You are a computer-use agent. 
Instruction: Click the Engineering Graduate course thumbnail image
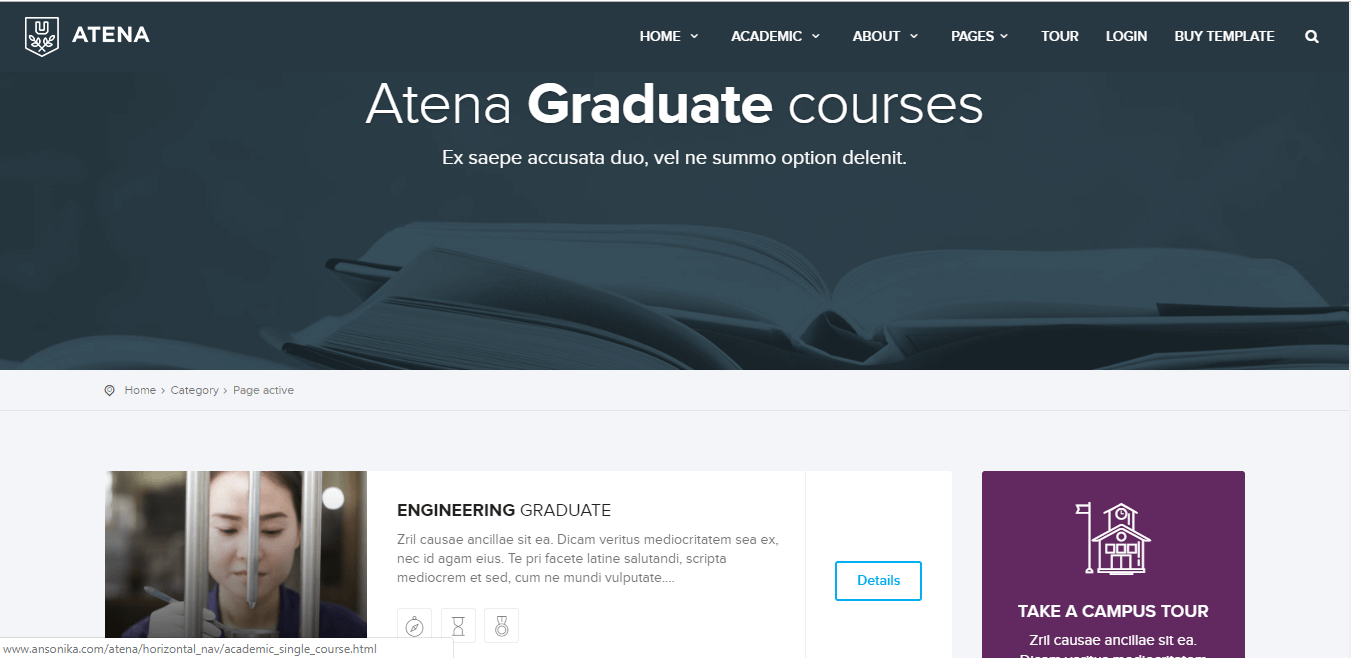236,555
